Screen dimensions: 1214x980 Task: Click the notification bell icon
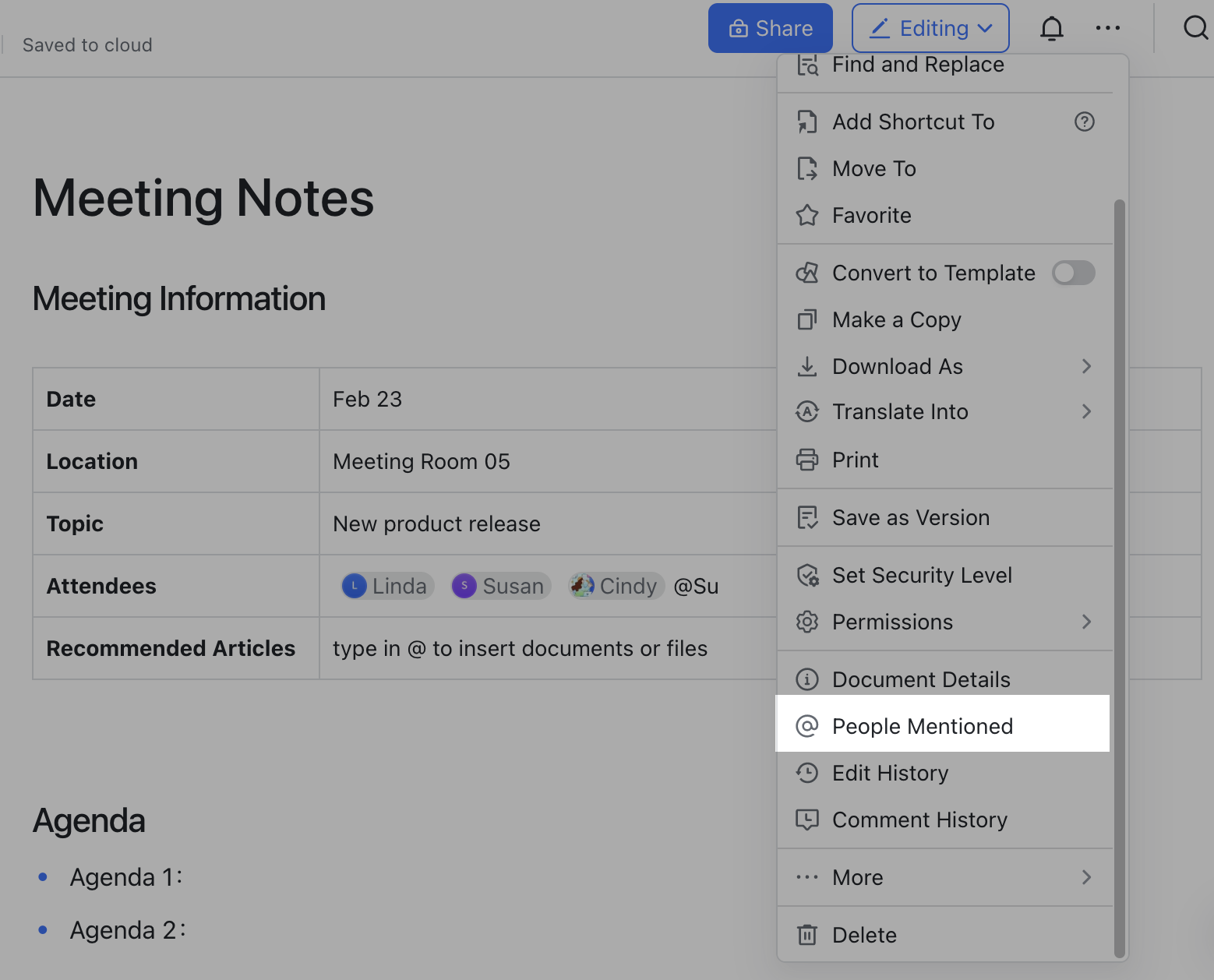click(1051, 28)
